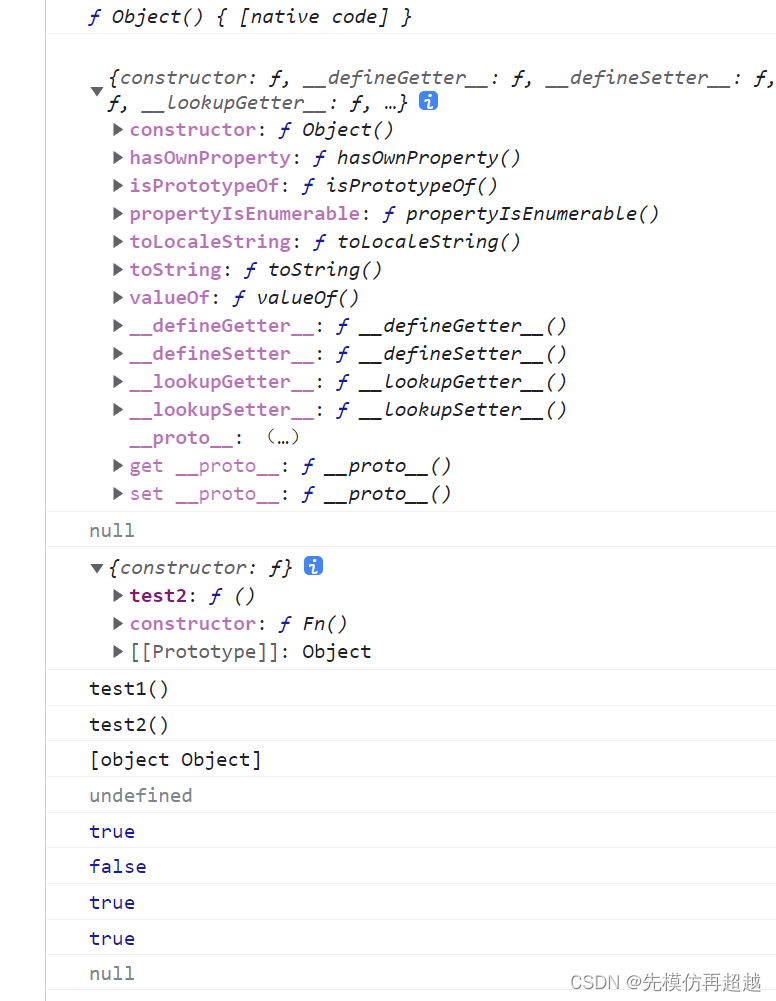Collapse the {constructor: f} object

click(97, 568)
